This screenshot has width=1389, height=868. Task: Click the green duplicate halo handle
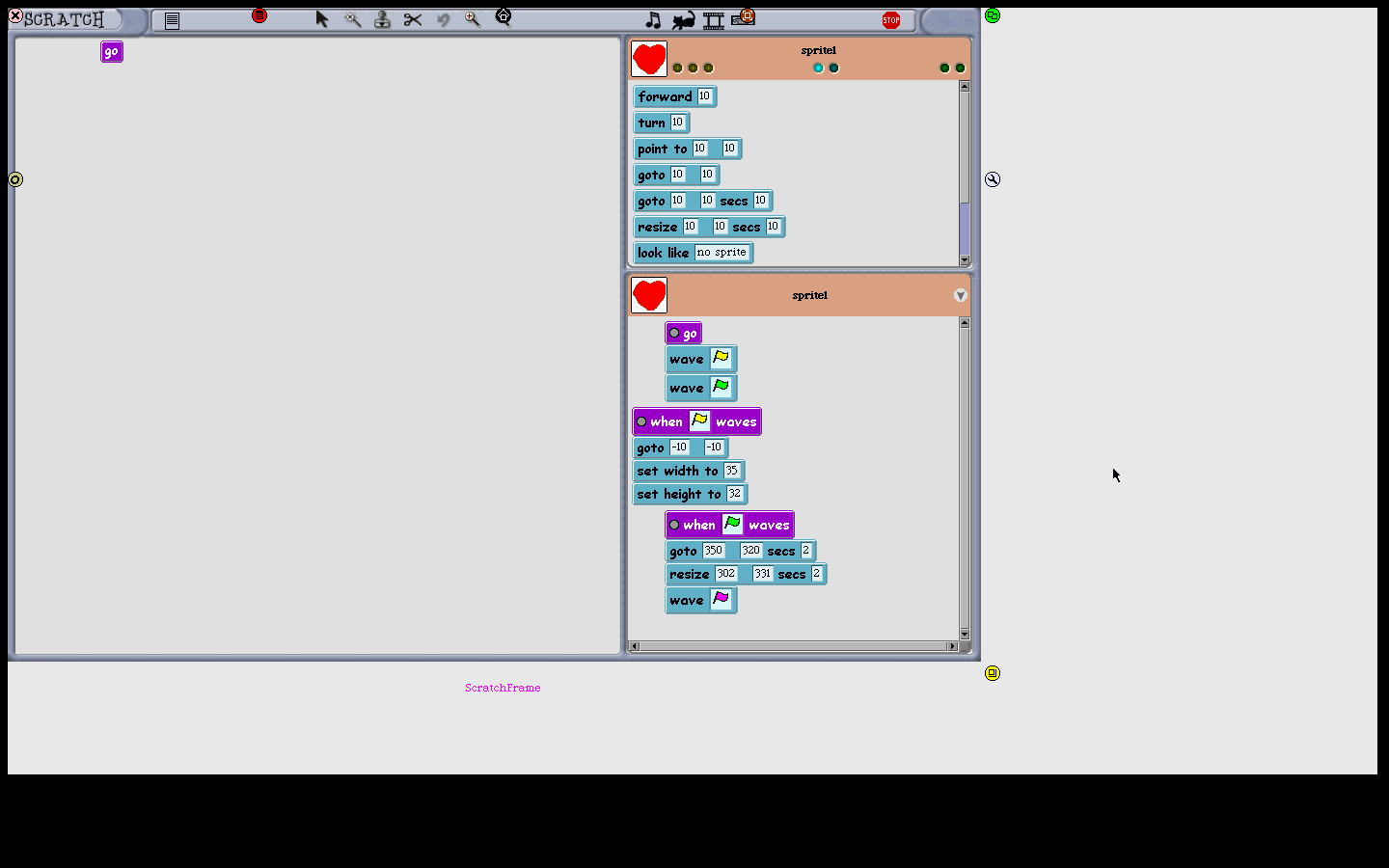(993, 15)
